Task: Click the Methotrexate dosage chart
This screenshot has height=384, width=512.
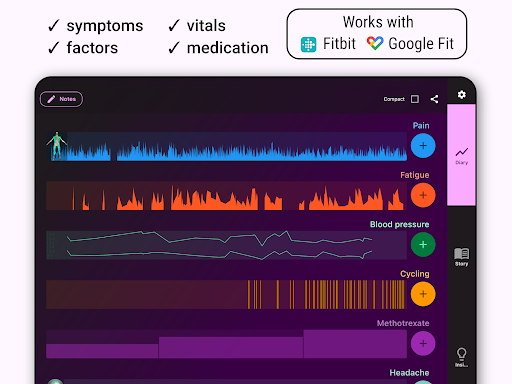Action: pyautogui.click(x=226, y=344)
